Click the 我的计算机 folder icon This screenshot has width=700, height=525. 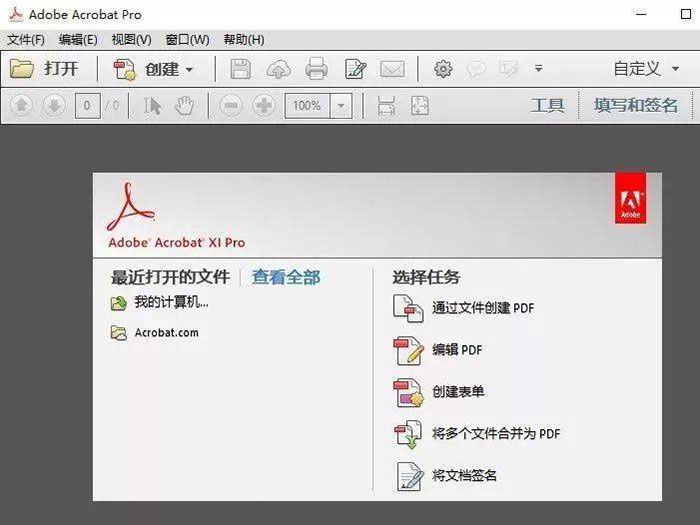click(119, 304)
